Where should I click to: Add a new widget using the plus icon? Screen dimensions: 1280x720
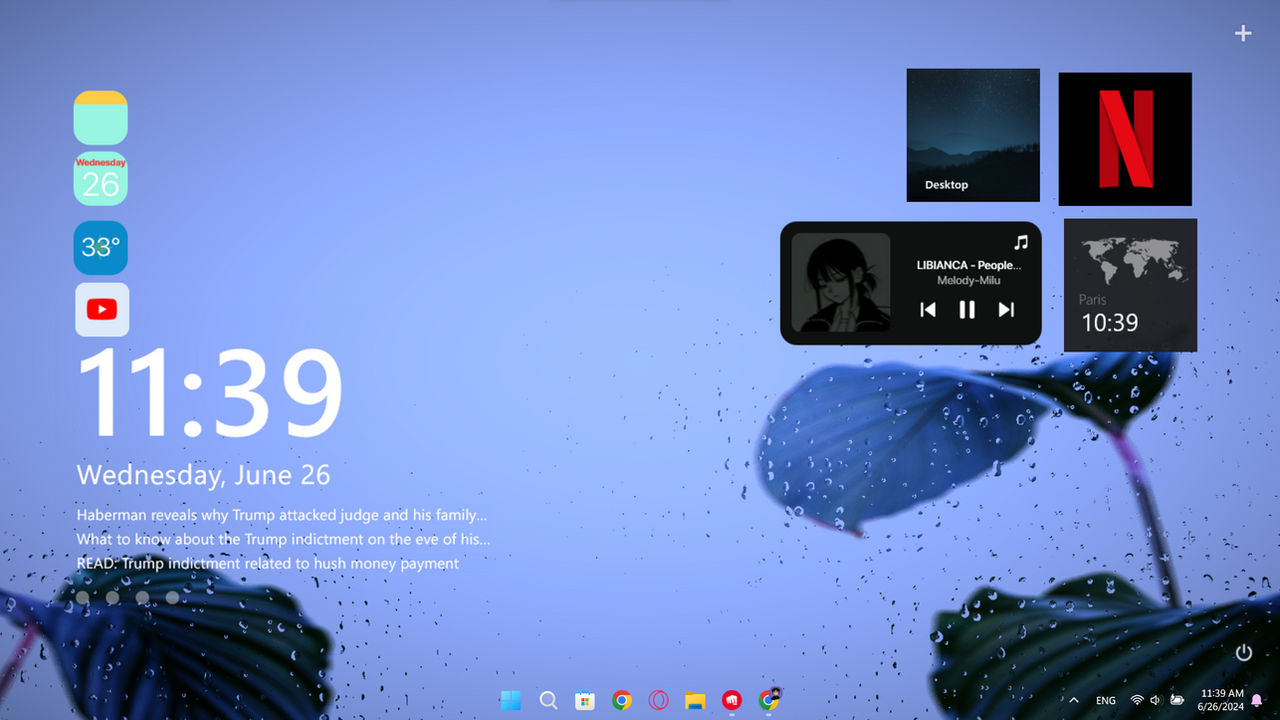tap(1242, 33)
